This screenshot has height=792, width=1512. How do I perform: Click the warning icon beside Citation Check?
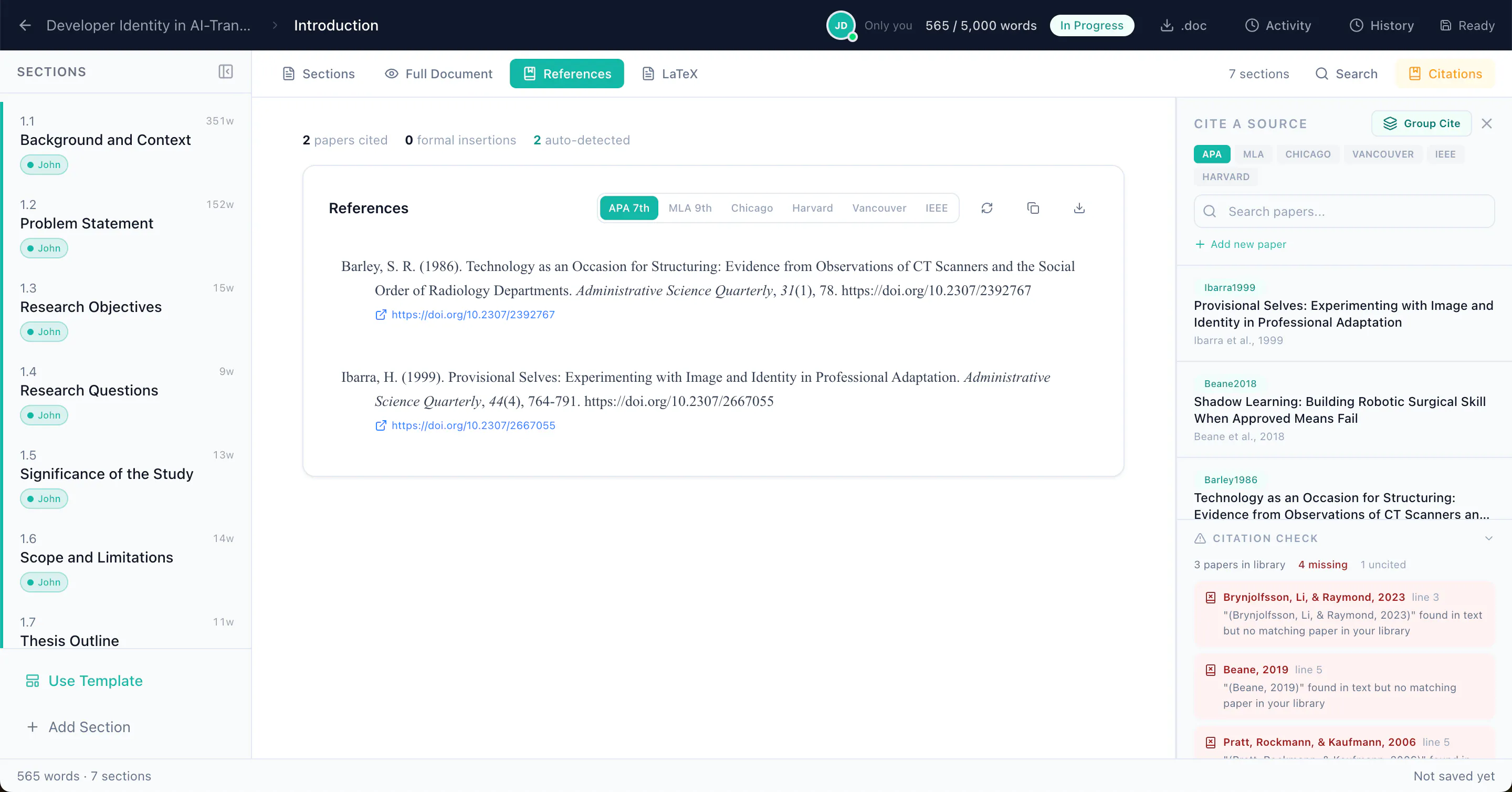coord(1200,538)
